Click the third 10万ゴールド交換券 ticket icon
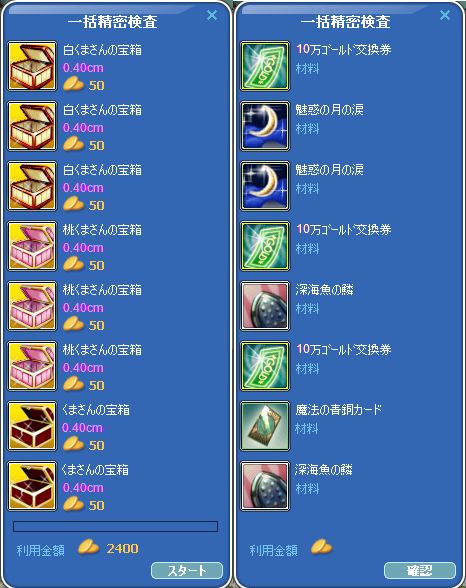This screenshot has height=588, width=466. 265,366
